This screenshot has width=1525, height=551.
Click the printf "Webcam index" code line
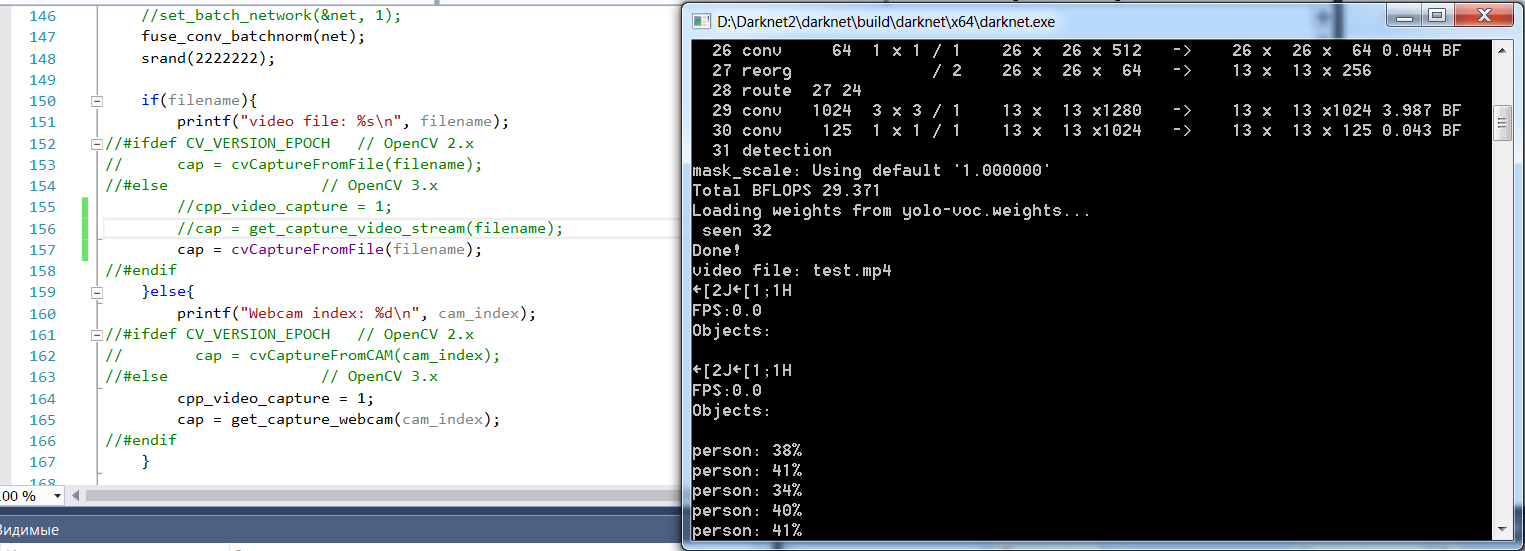357,314
